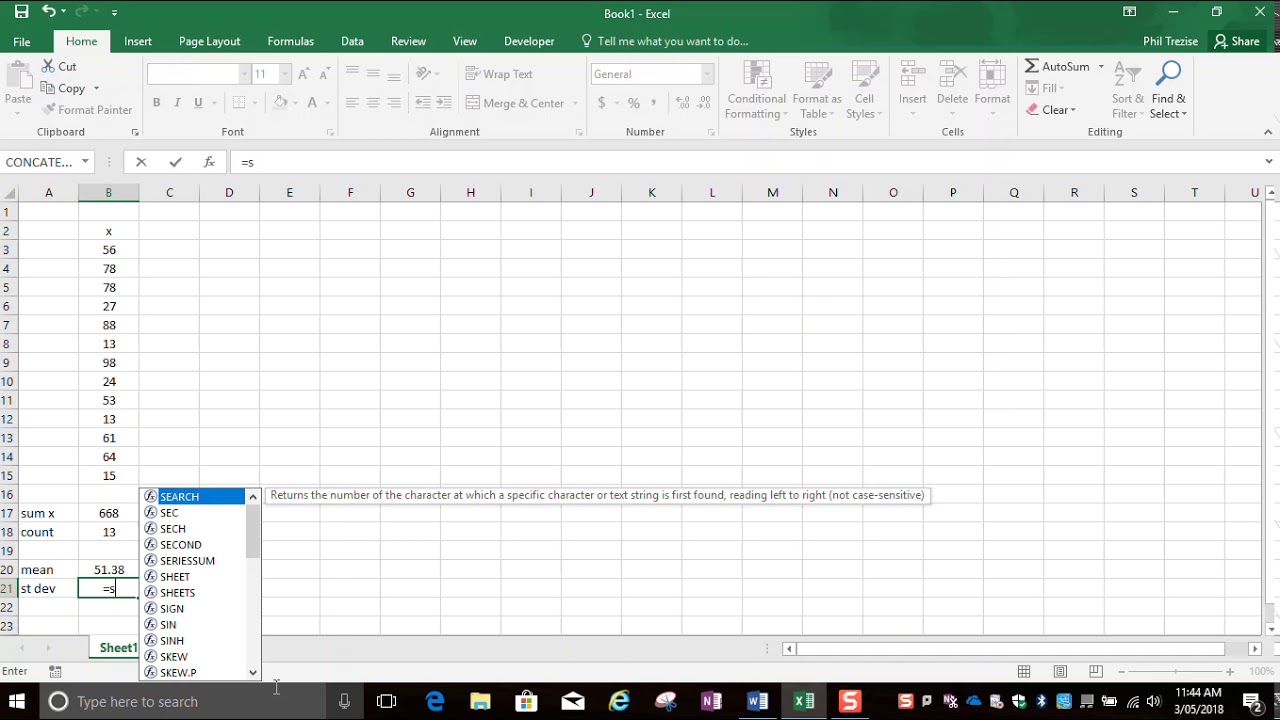Screen dimensions: 1280x720
Task: Click Merge & Center button
Action: click(515, 103)
